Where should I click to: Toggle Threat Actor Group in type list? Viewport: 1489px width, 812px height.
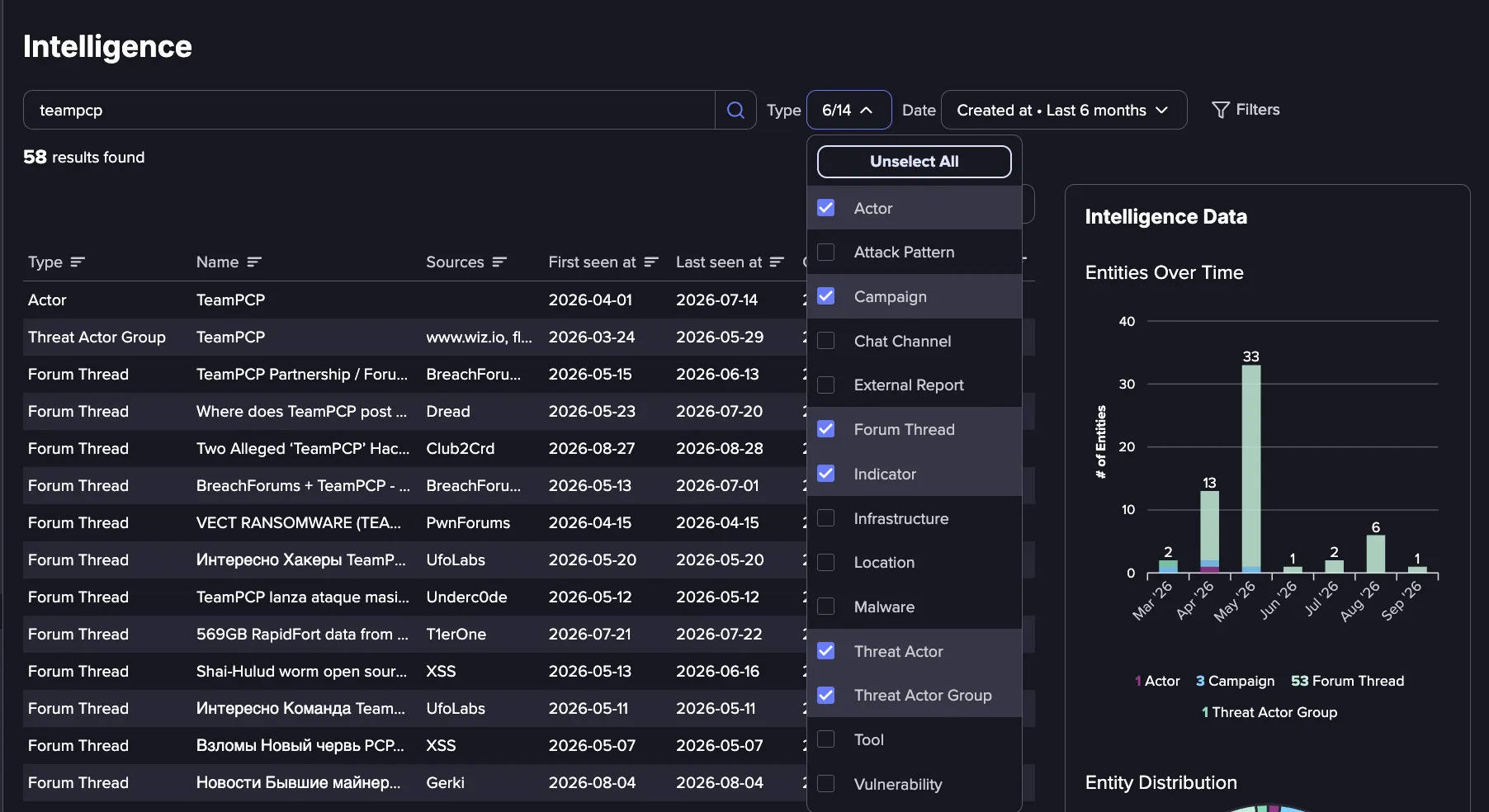(915, 695)
